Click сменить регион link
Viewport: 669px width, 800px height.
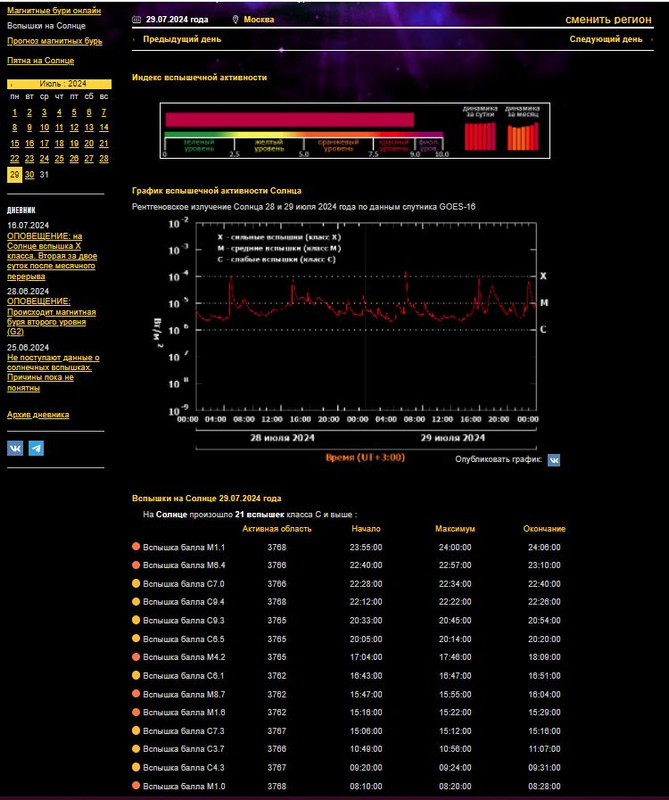[x=608, y=19]
